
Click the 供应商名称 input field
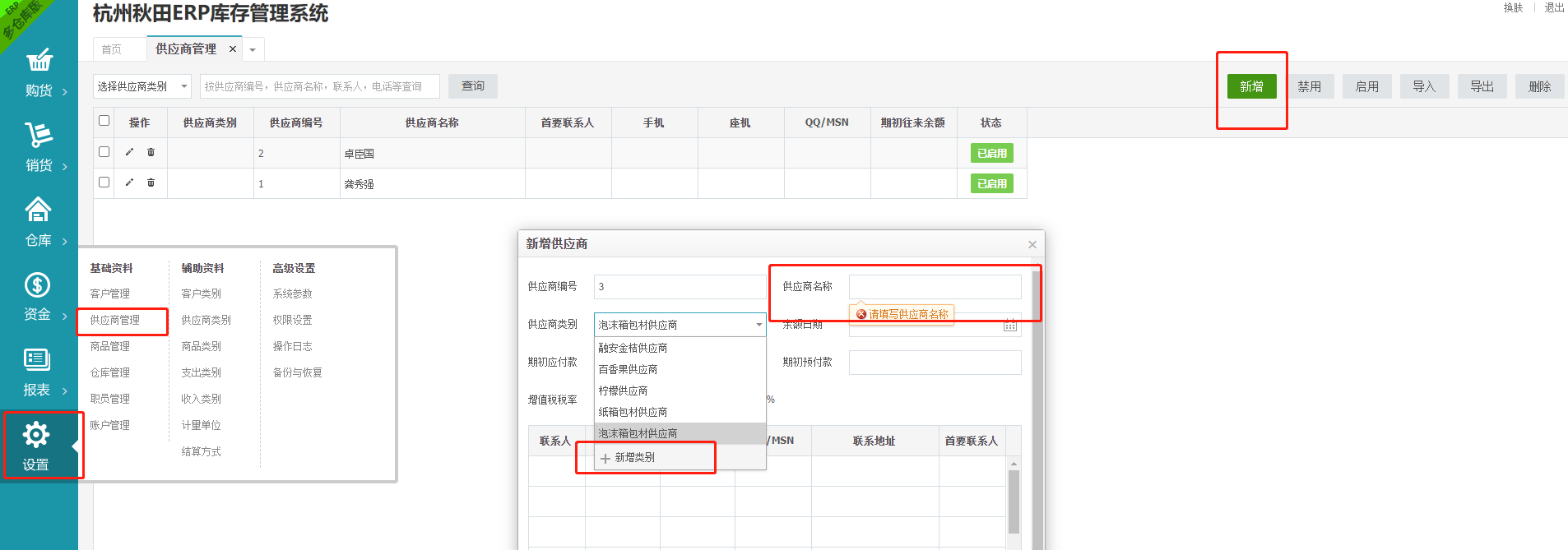pos(935,287)
